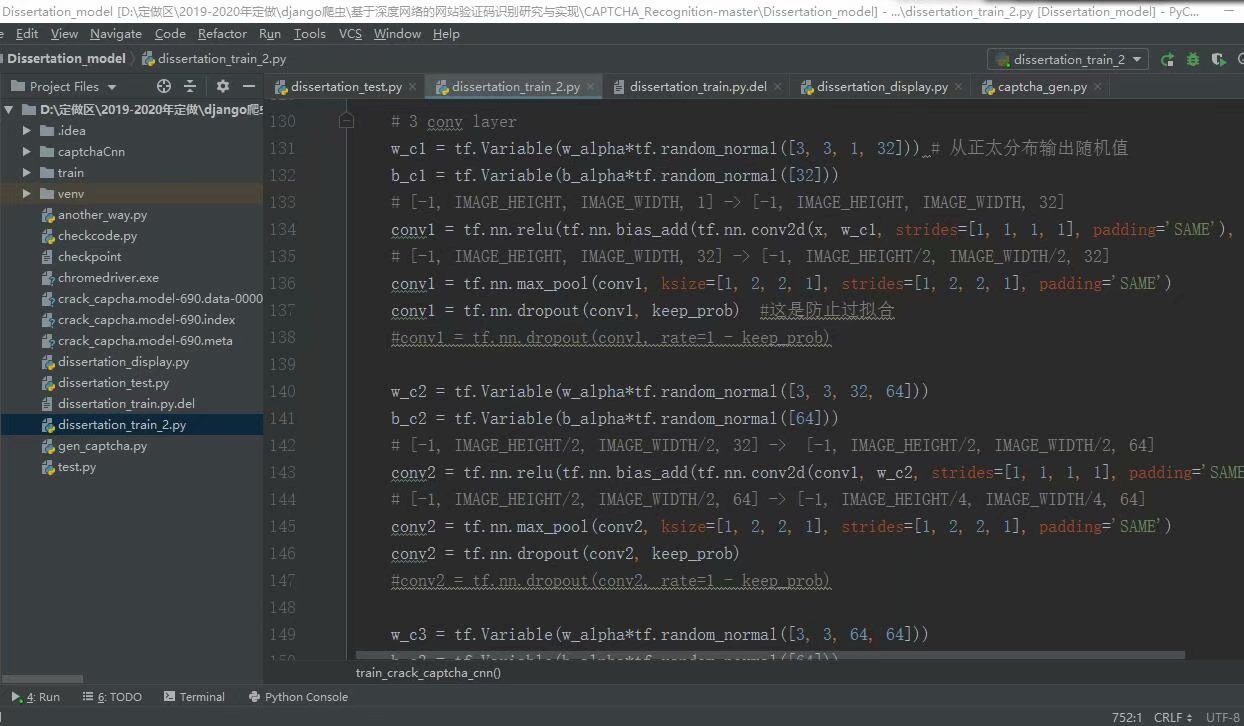Click the Rerun icon next to the run configuration

coord(1167,60)
